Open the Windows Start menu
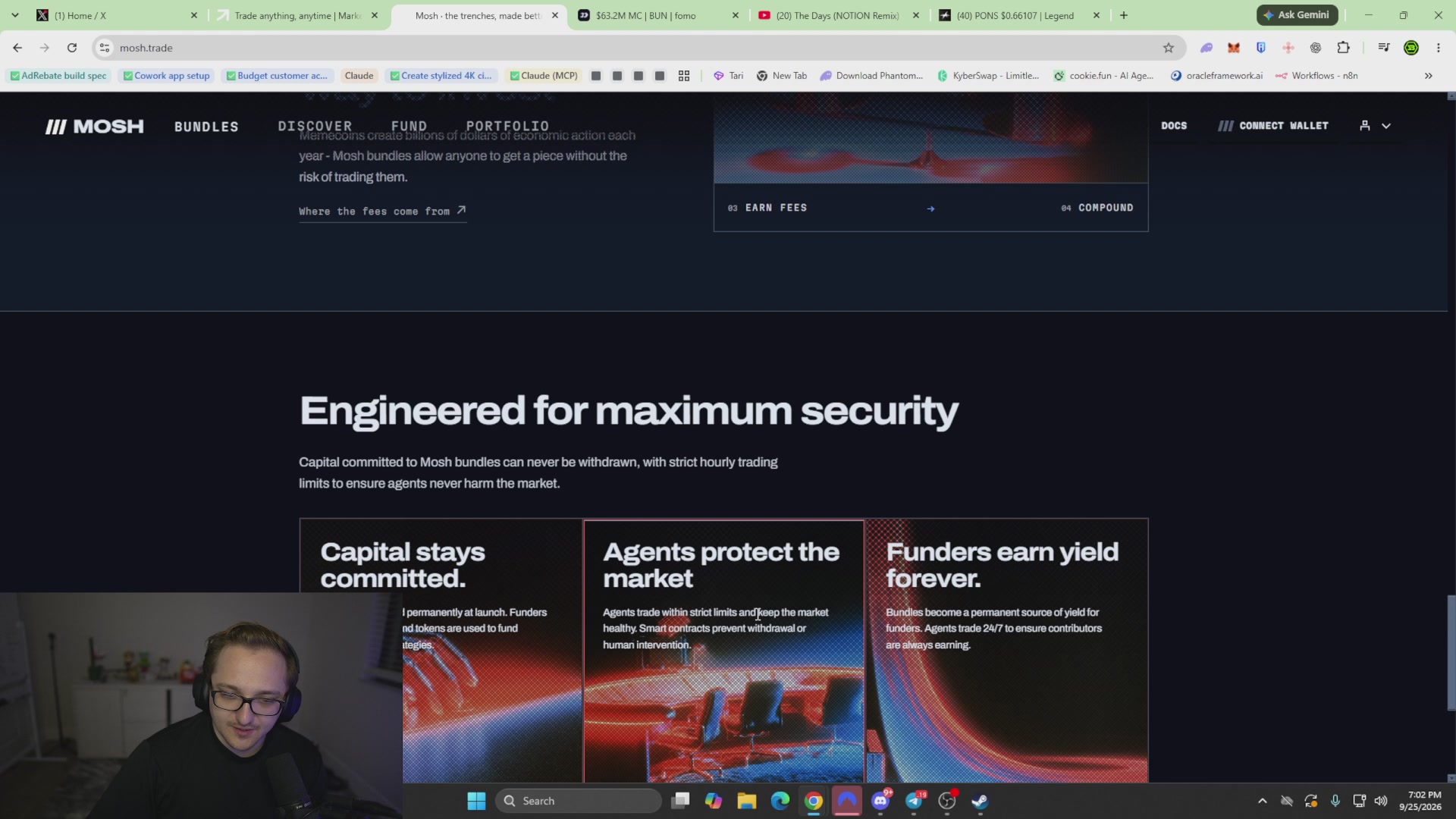 (x=476, y=801)
